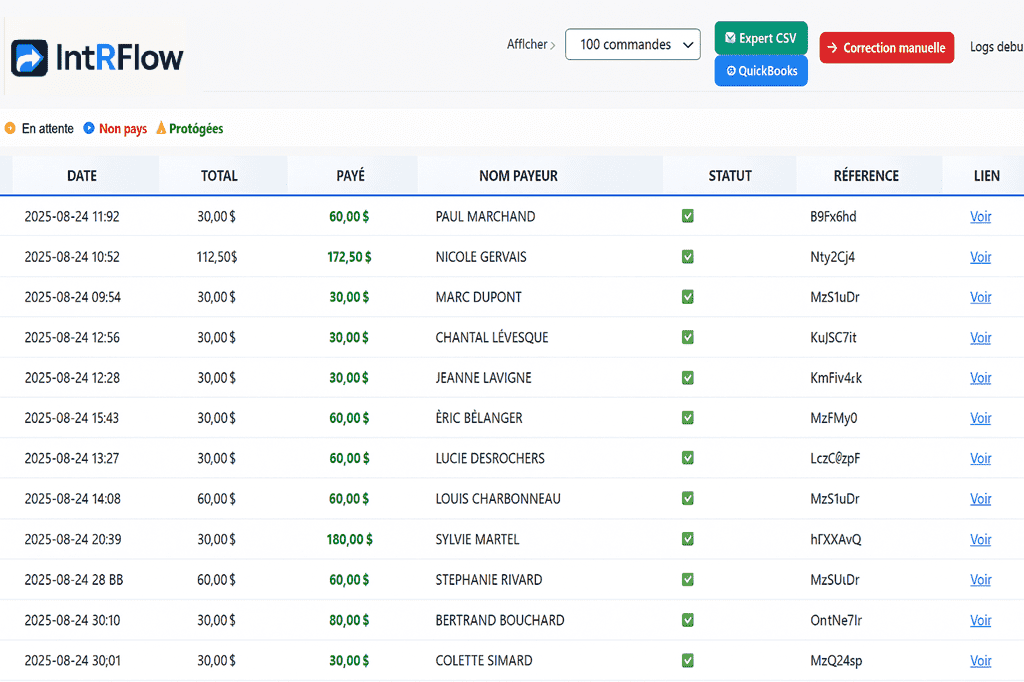Toggle status checkbox for Bertrand Bouchard row

click(687, 620)
